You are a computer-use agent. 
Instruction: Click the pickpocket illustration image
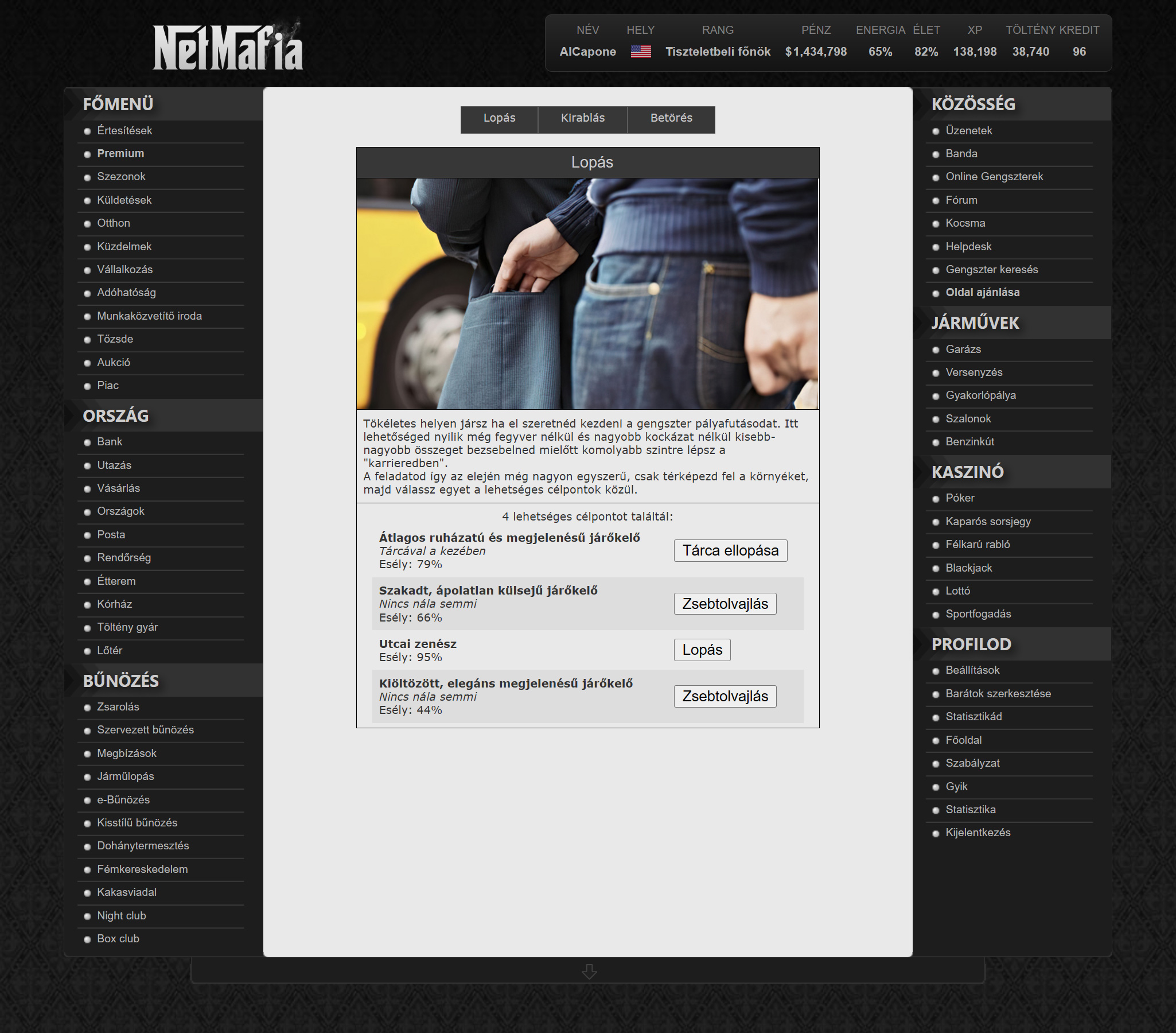(x=587, y=293)
